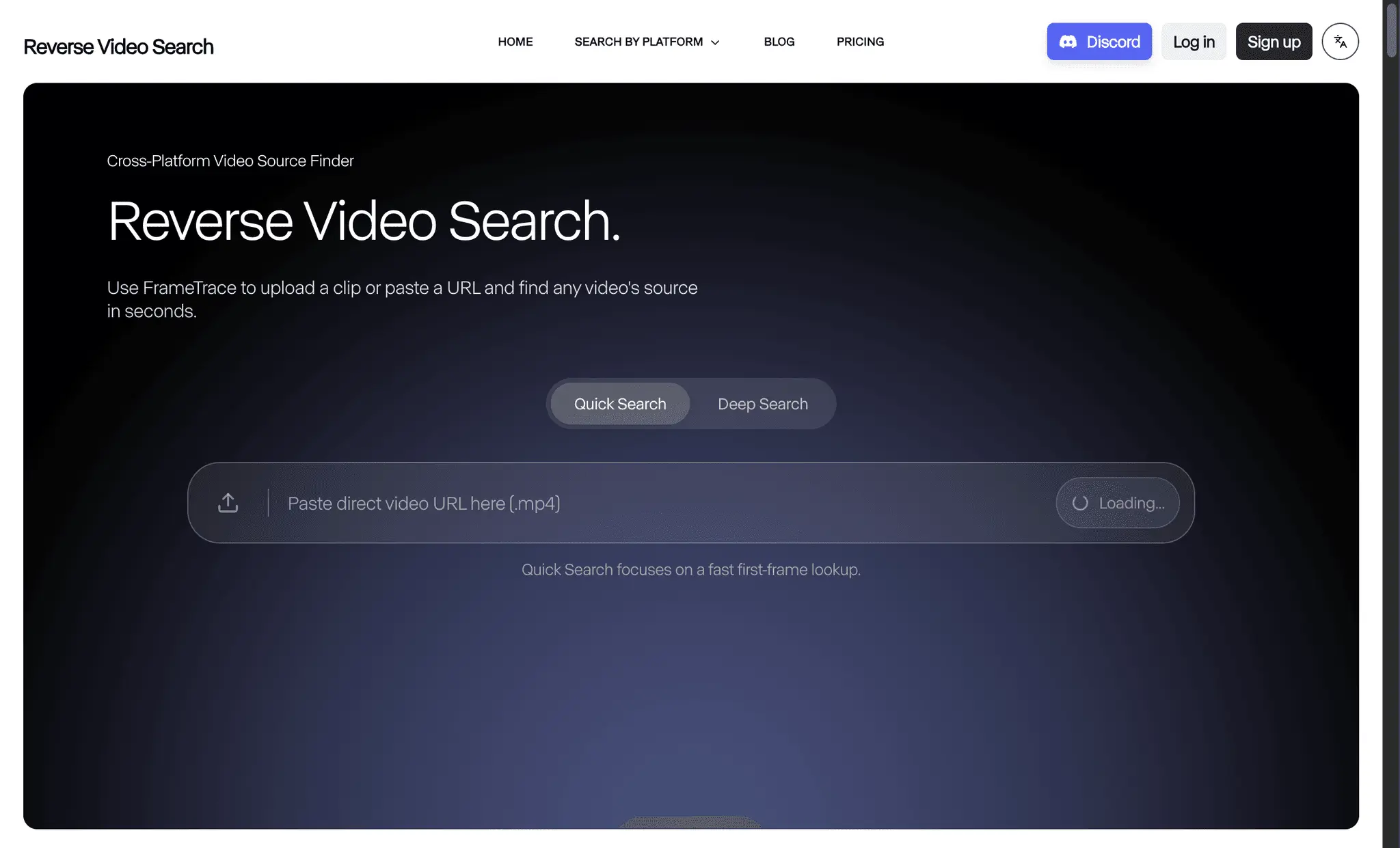Join the Discord server button
This screenshot has width=1400, height=848.
pyautogui.click(x=1099, y=42)
